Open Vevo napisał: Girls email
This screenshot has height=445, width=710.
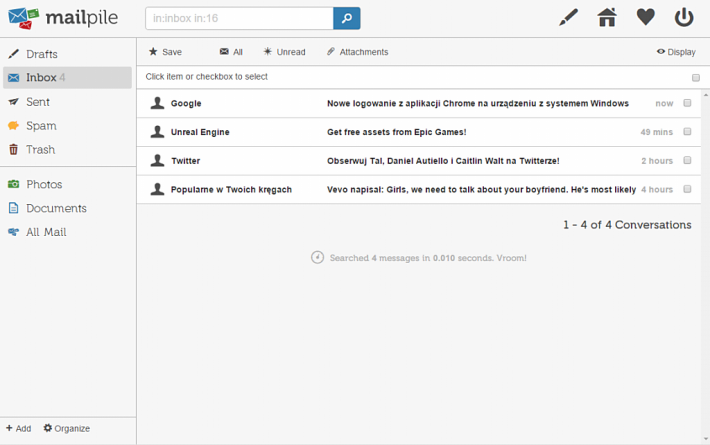click(x=481, y=189)
